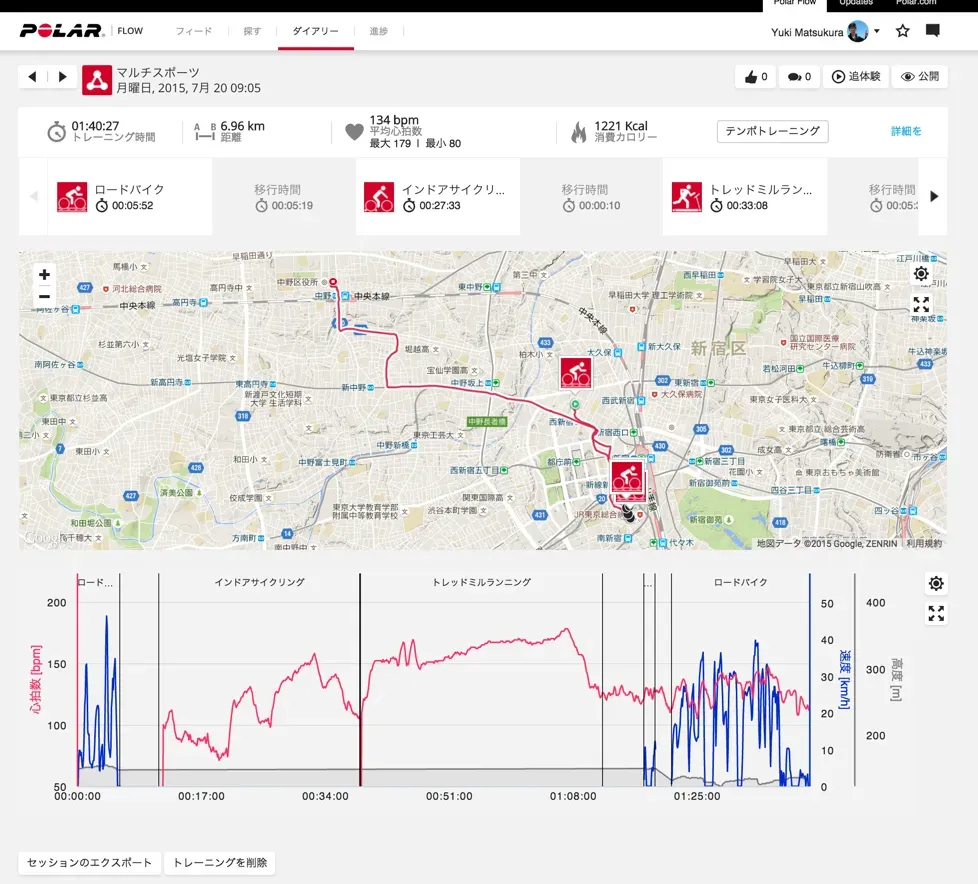Expand the map to fullscreen

point(921,304)
